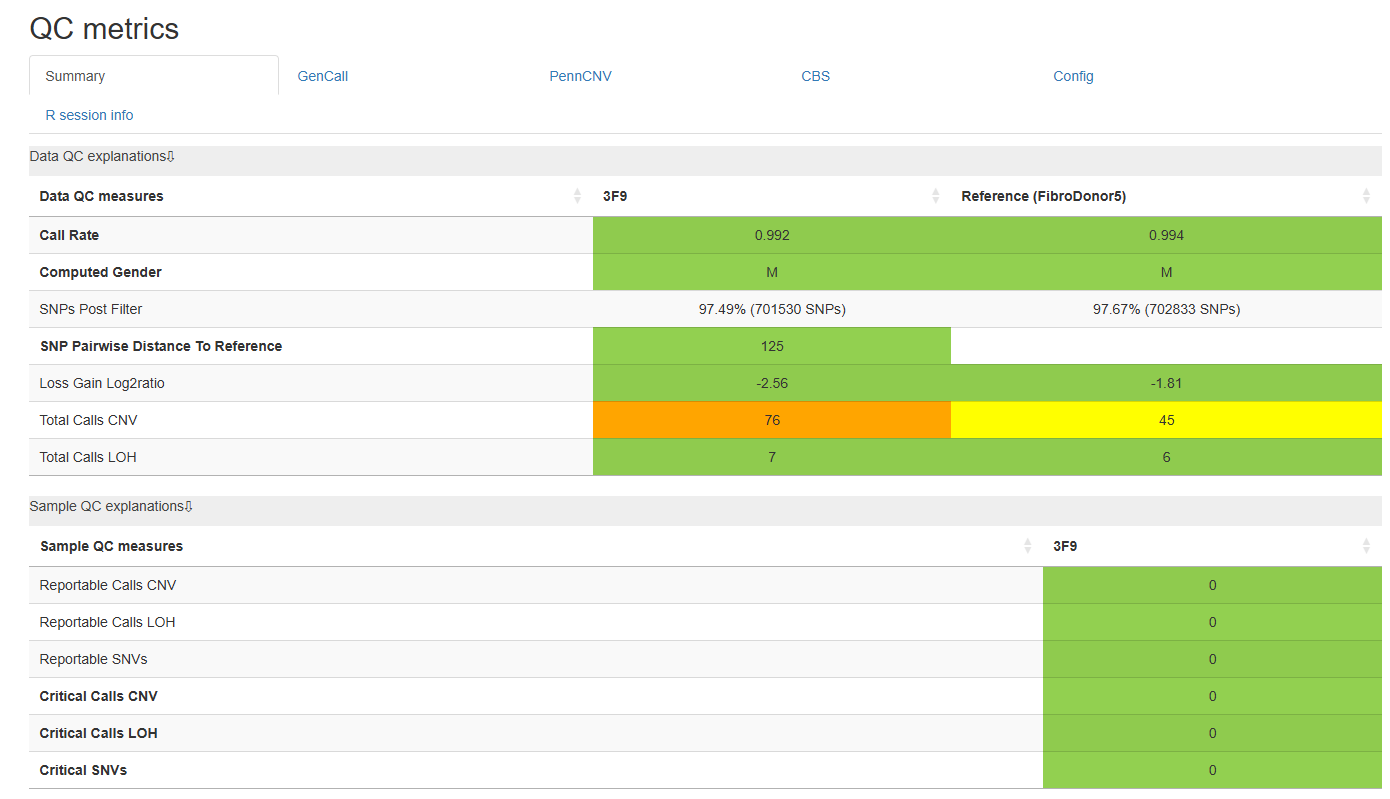Sort by the Sample QC measures column

pos(536,546)
